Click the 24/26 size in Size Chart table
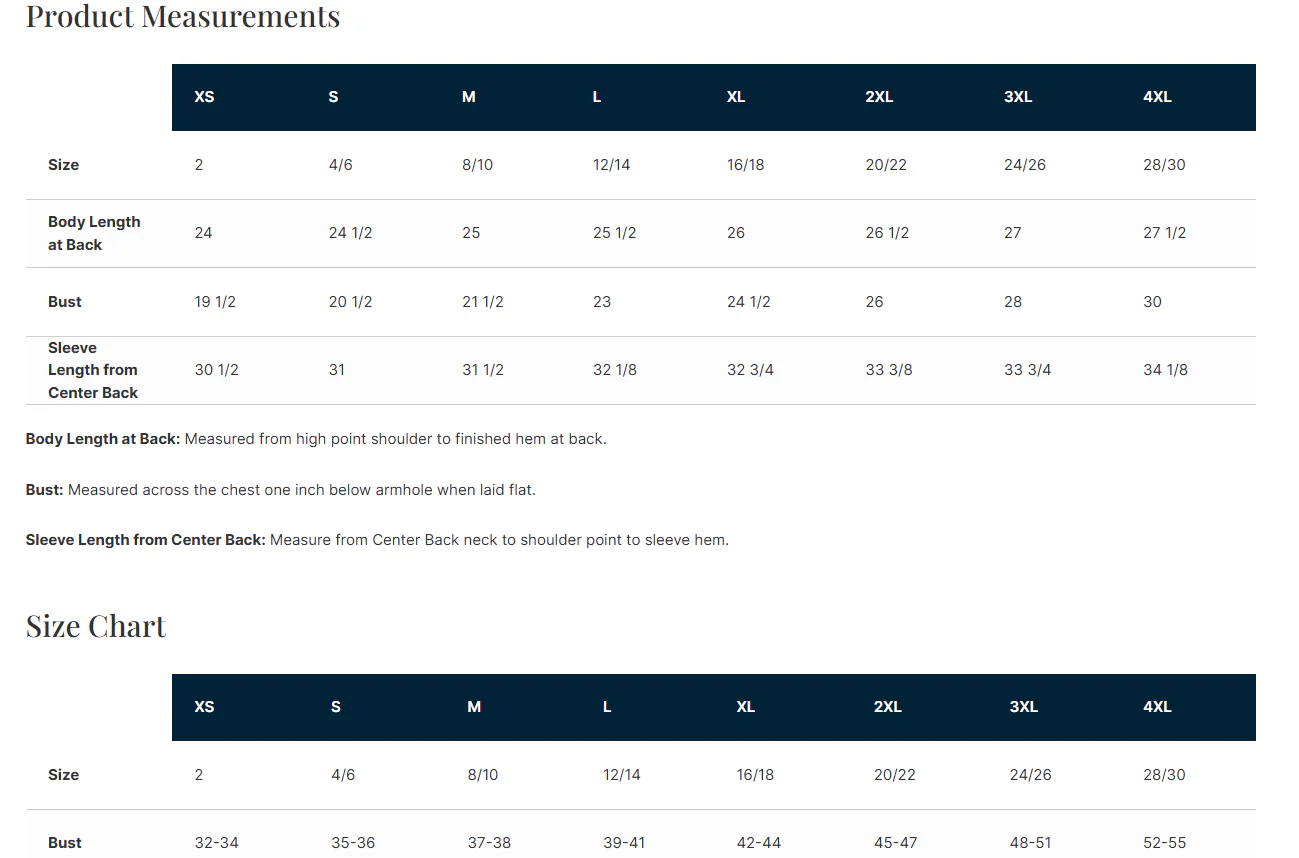The height and width of the screenshot is (858, 1299). coord(1030,775)
